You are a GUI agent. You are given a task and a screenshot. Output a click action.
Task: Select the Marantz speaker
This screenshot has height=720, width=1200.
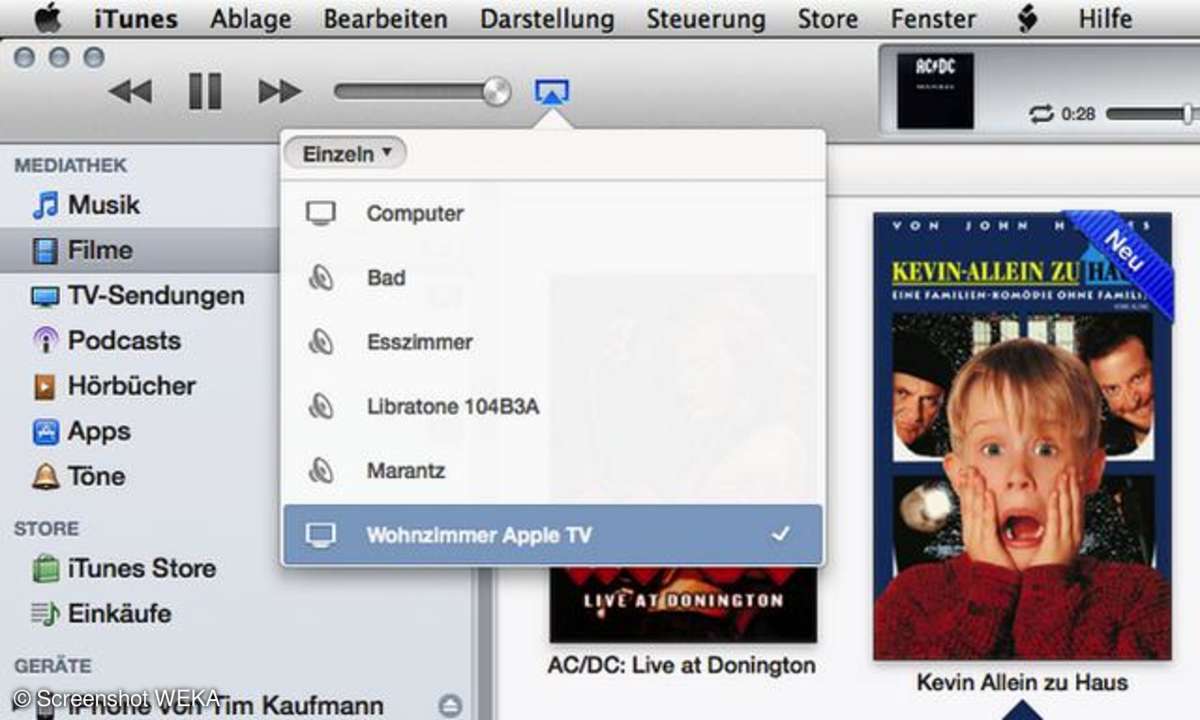point(553,470)
